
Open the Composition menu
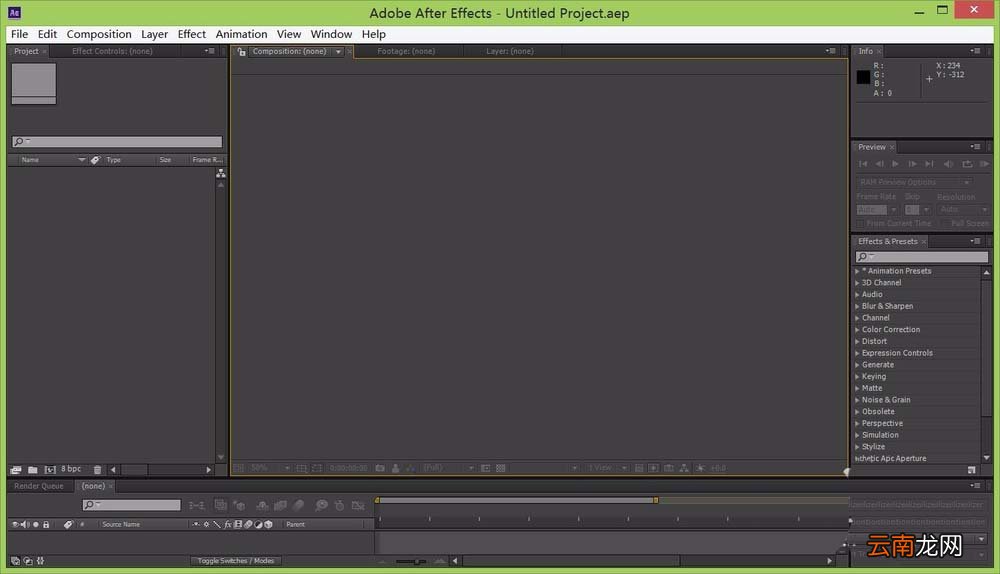coord(99,34)
